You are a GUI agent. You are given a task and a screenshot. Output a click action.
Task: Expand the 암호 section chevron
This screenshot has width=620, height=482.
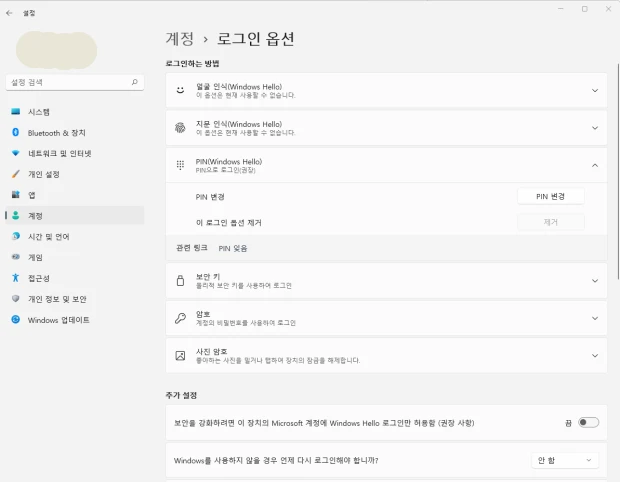pos(595,318)
